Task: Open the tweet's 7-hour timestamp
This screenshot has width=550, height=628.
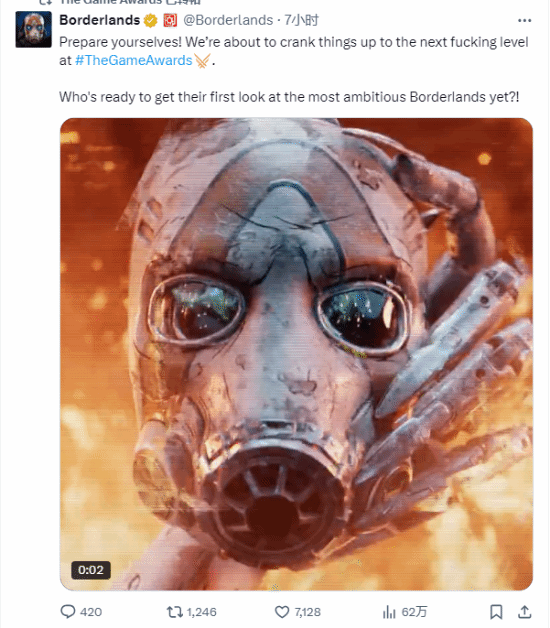Action: coord(301,20)
